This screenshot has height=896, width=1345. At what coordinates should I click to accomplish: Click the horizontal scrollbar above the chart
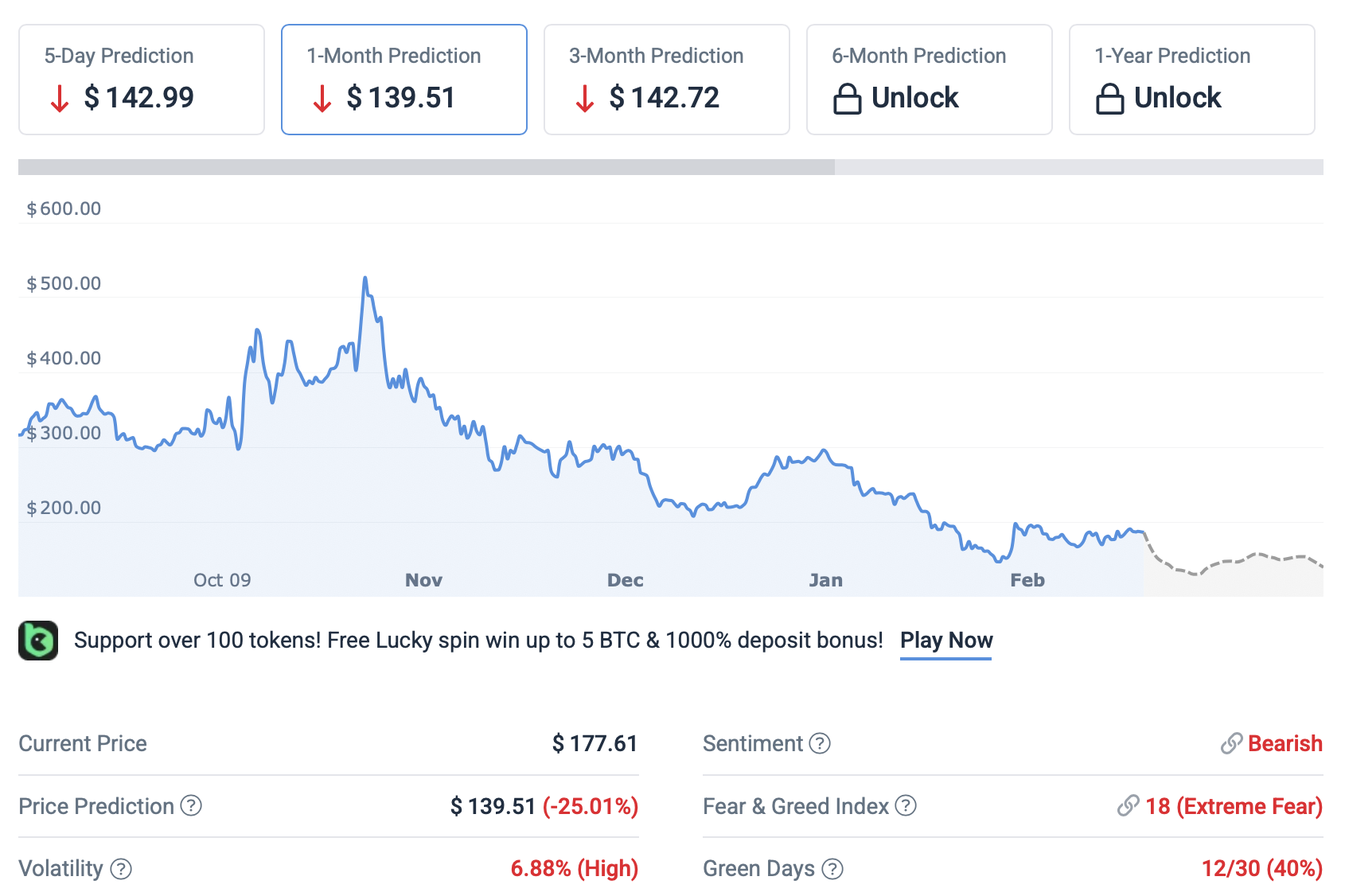point(427,167)
